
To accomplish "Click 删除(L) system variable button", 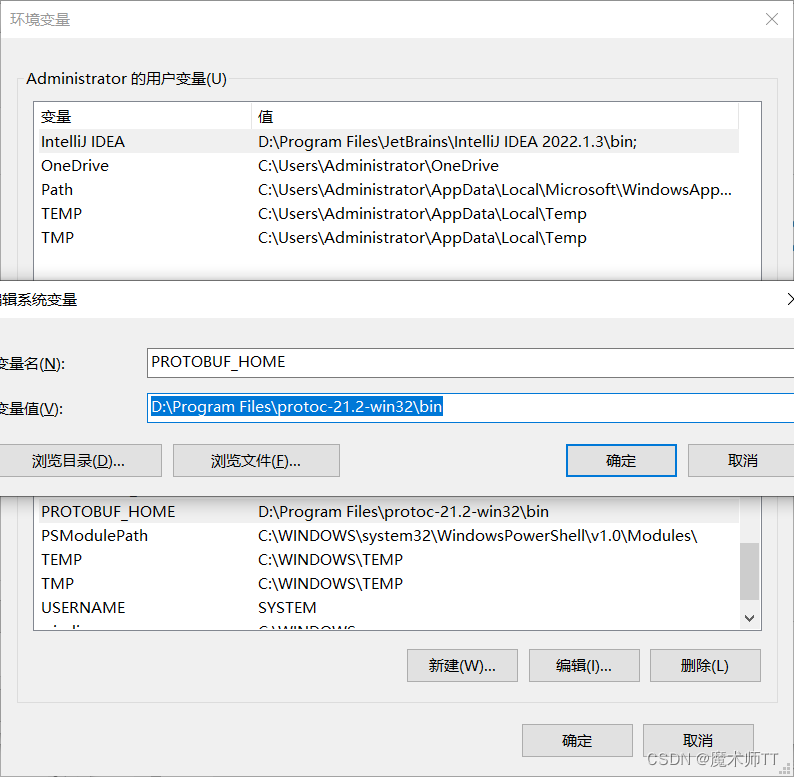I will click(x=705, y=666).
